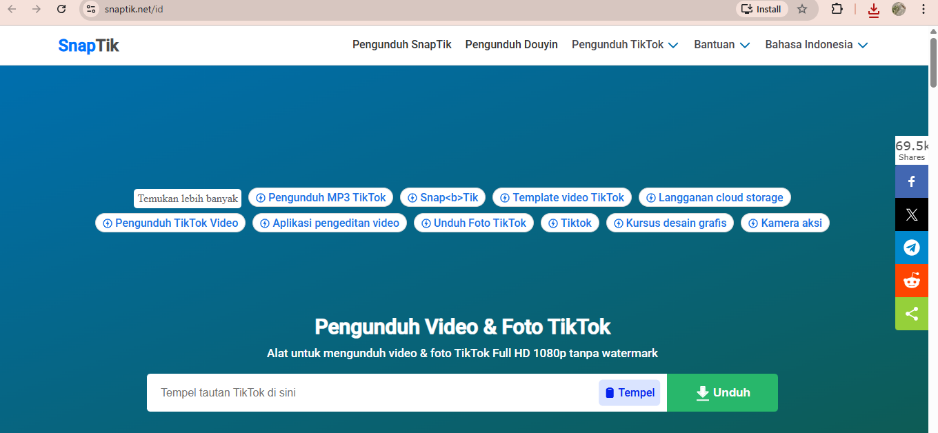Reload the page
Viewport: 938px width, 433px height.
(x=62, y=9)
